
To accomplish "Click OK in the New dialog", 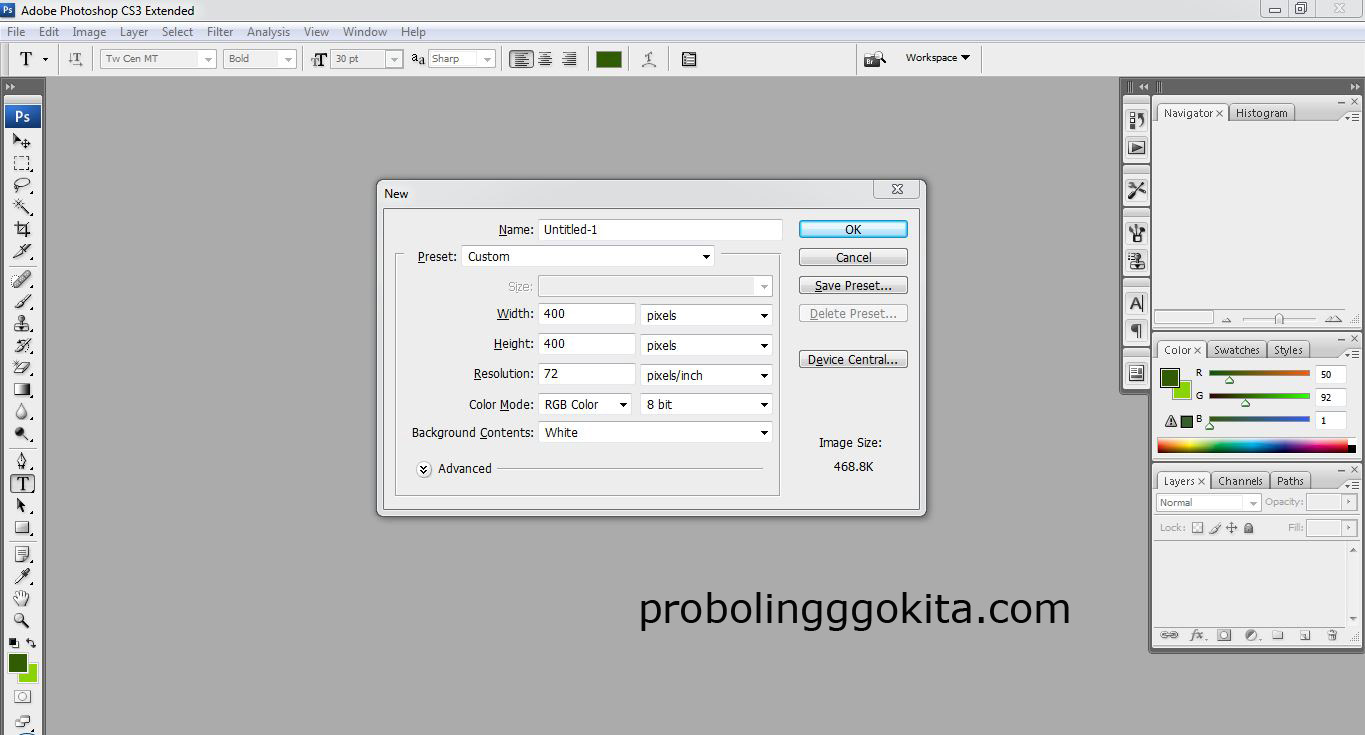I will pyautogui.click(x=853, y=229).
